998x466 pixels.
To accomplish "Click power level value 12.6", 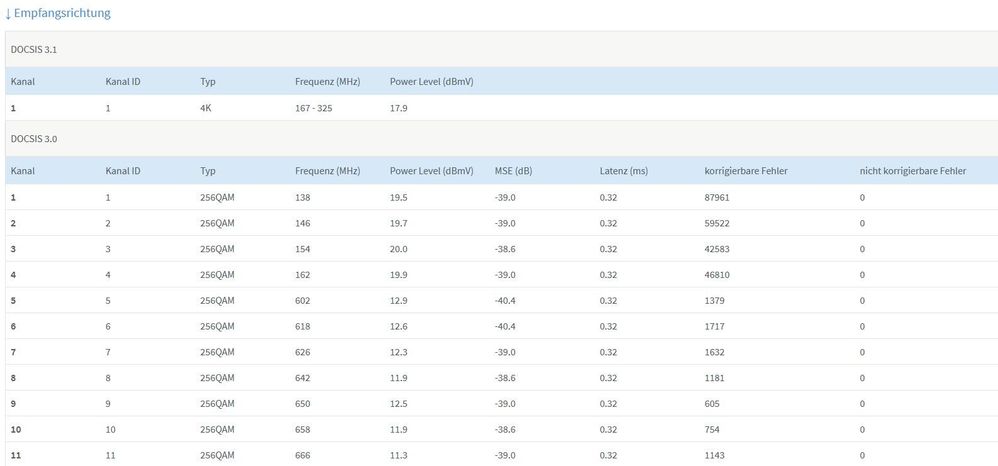I will pyautogui.click(x=398, y=327).
